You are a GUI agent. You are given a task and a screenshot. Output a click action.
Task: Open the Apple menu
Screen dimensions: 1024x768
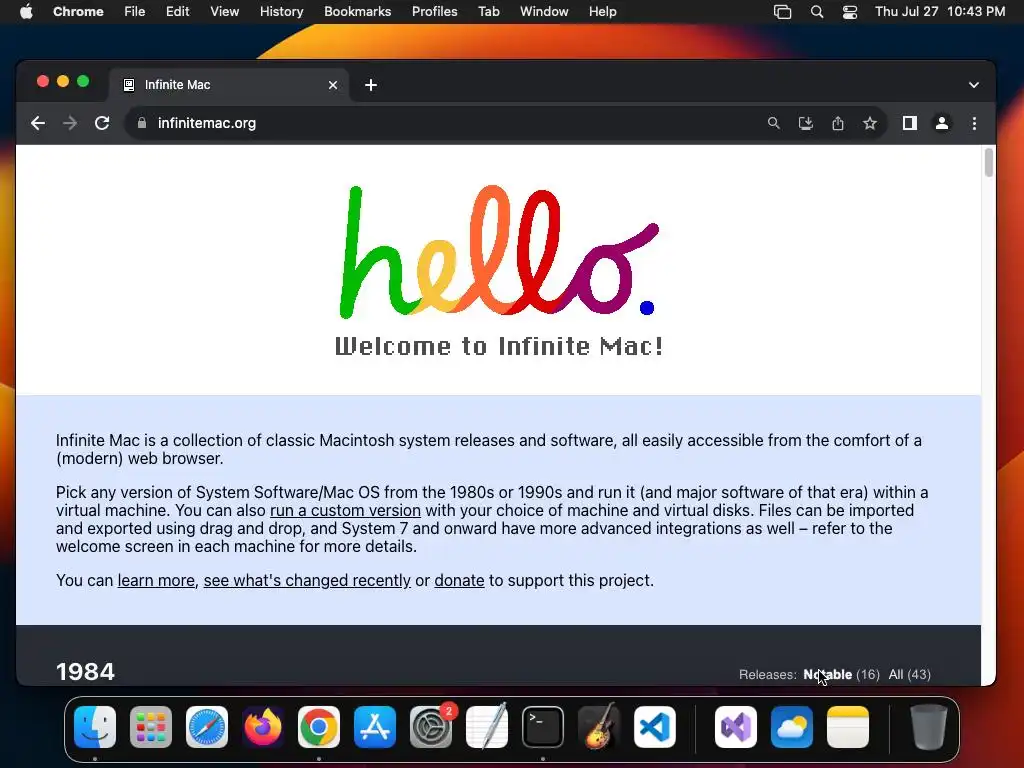click(x=26, y=11)
